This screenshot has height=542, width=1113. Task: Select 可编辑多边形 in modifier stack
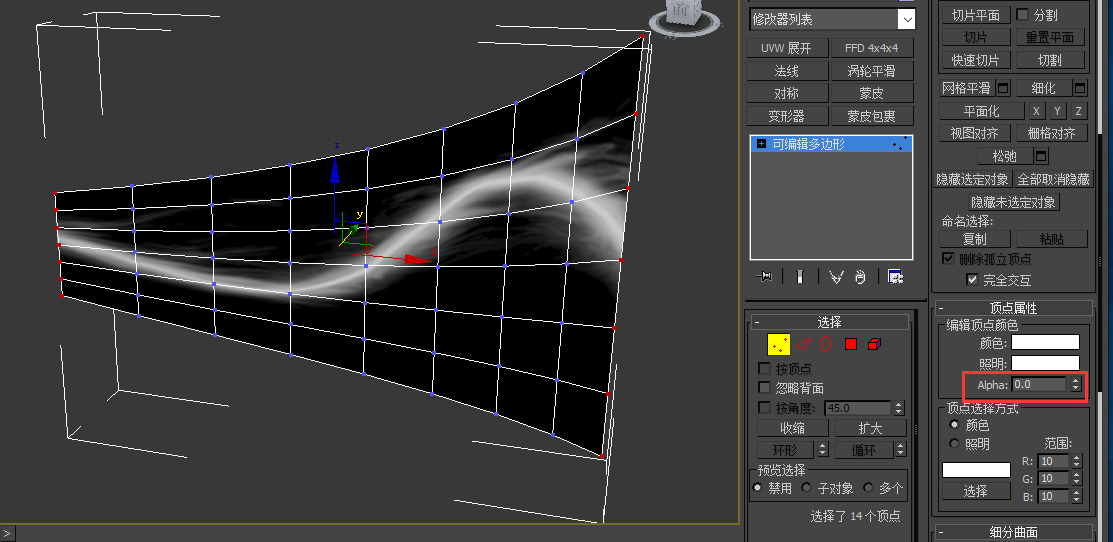pyautogui.click(x=831, y=143)
